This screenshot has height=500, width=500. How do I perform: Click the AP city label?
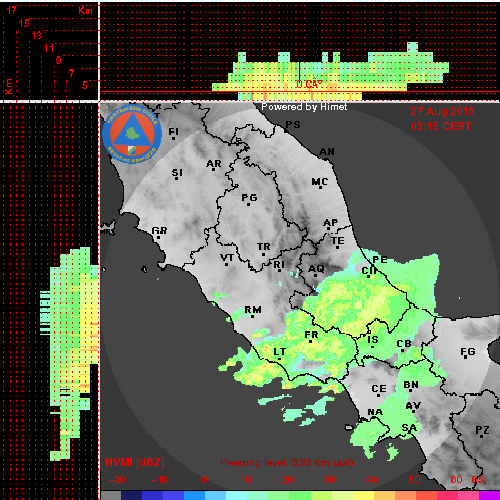click(331, 223)
